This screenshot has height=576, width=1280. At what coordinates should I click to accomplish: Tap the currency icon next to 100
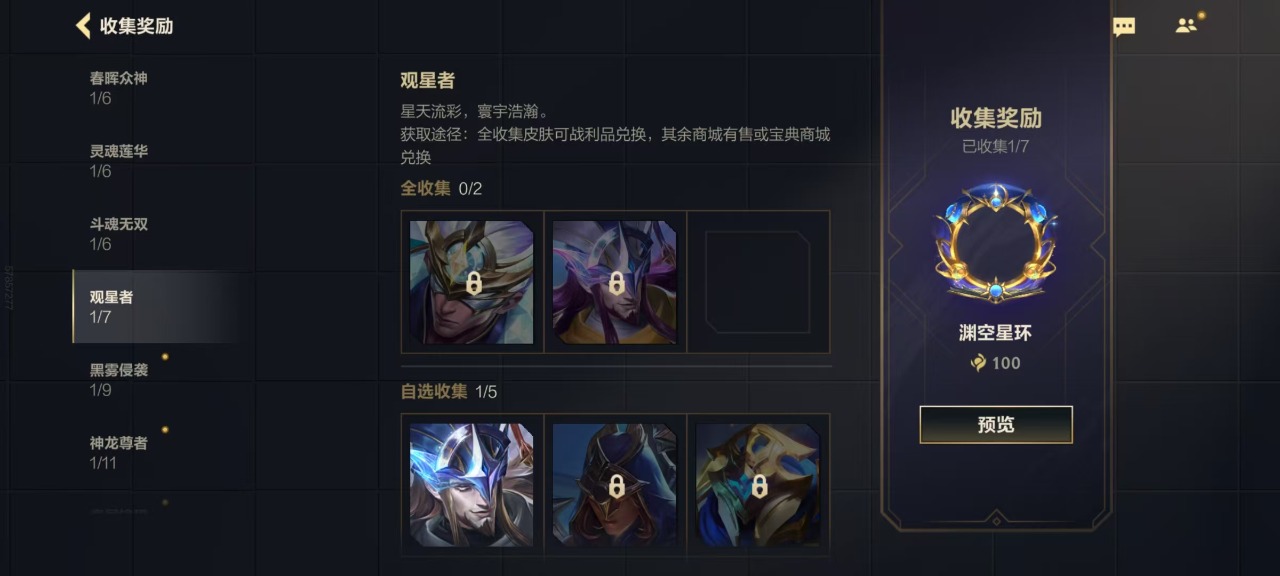coord(978,363)
